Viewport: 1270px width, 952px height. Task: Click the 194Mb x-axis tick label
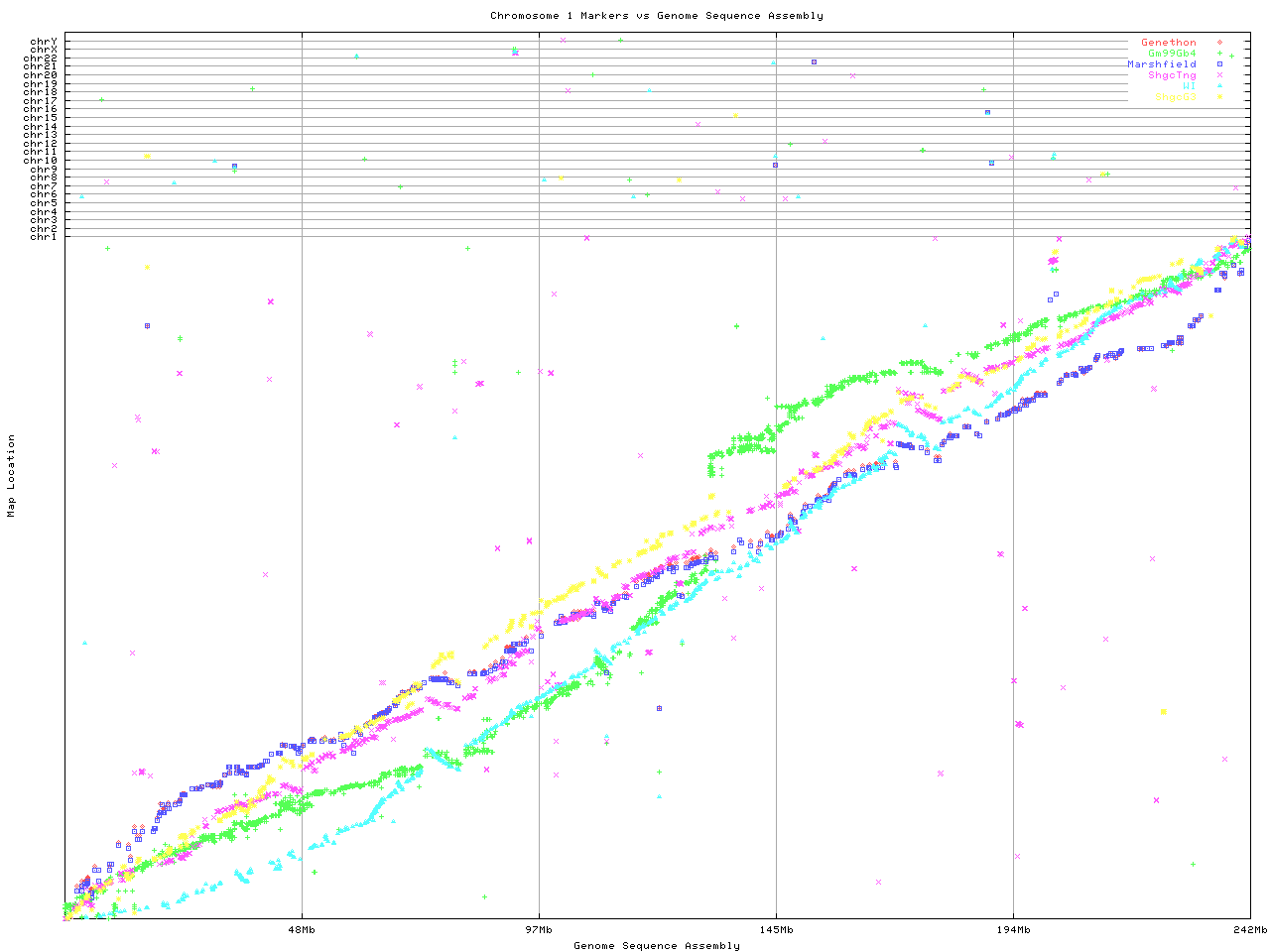[x=1013, y=930]
